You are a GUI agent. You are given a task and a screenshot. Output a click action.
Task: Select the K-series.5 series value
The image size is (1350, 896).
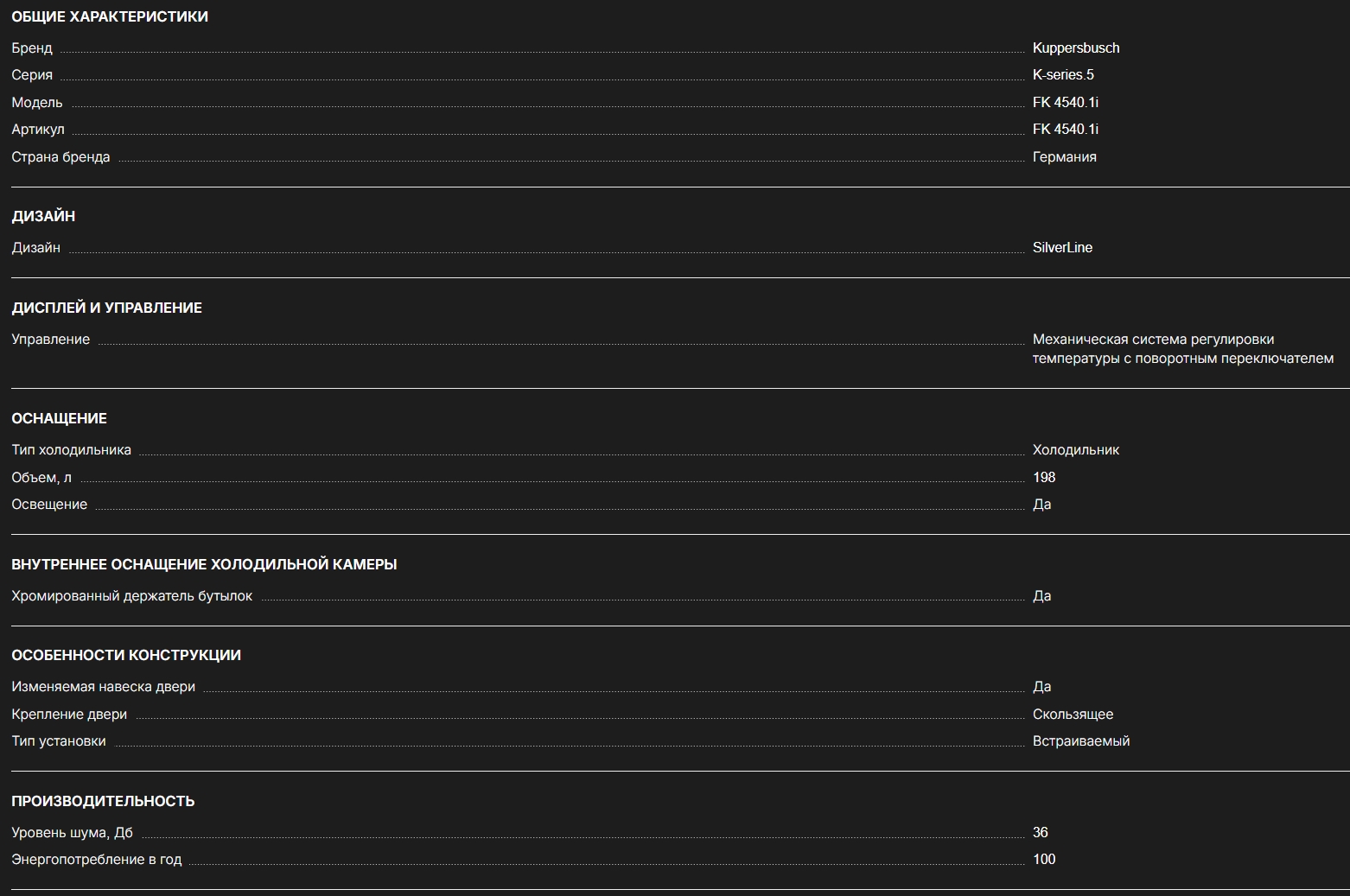click(x=1062, y=75)
